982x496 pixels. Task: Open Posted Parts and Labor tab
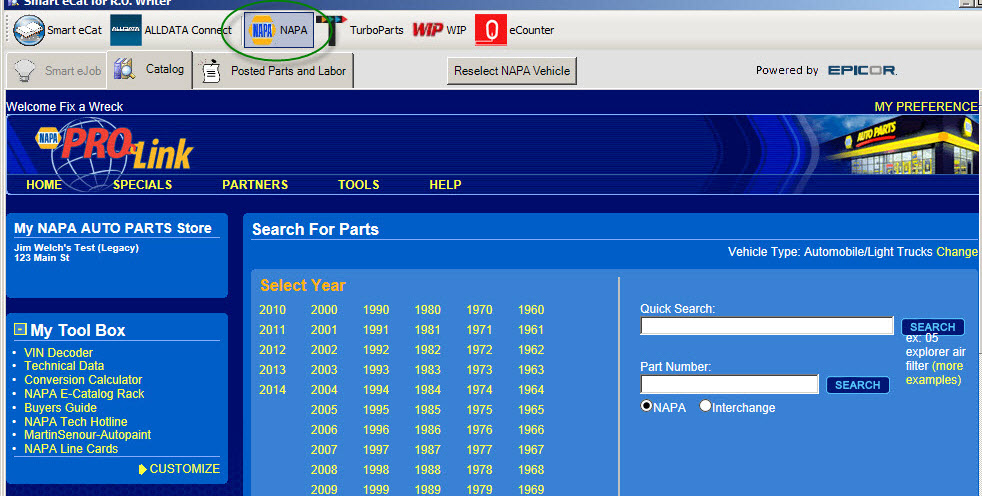point(274,71)
